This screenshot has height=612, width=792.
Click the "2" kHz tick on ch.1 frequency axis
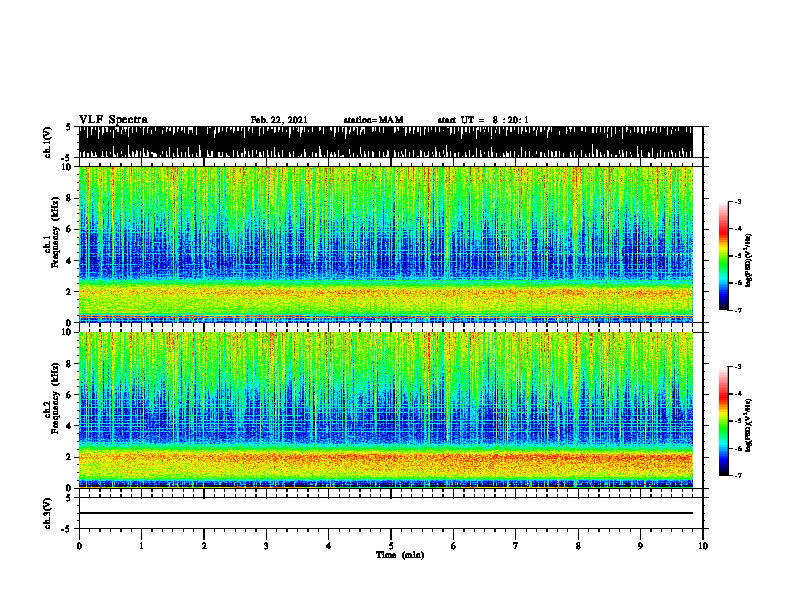[69, 291]
